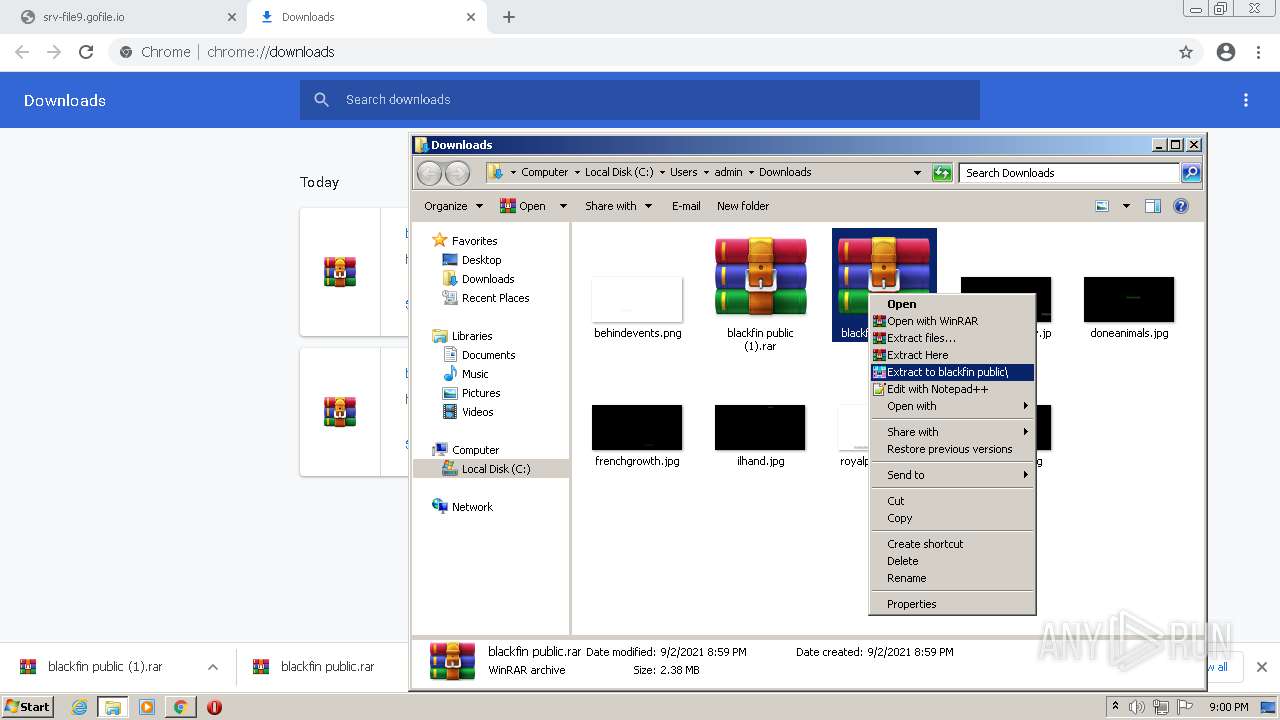The image size is (1280, 720).
Task: Expand the Open with submenu
Action: pos(952,406)
